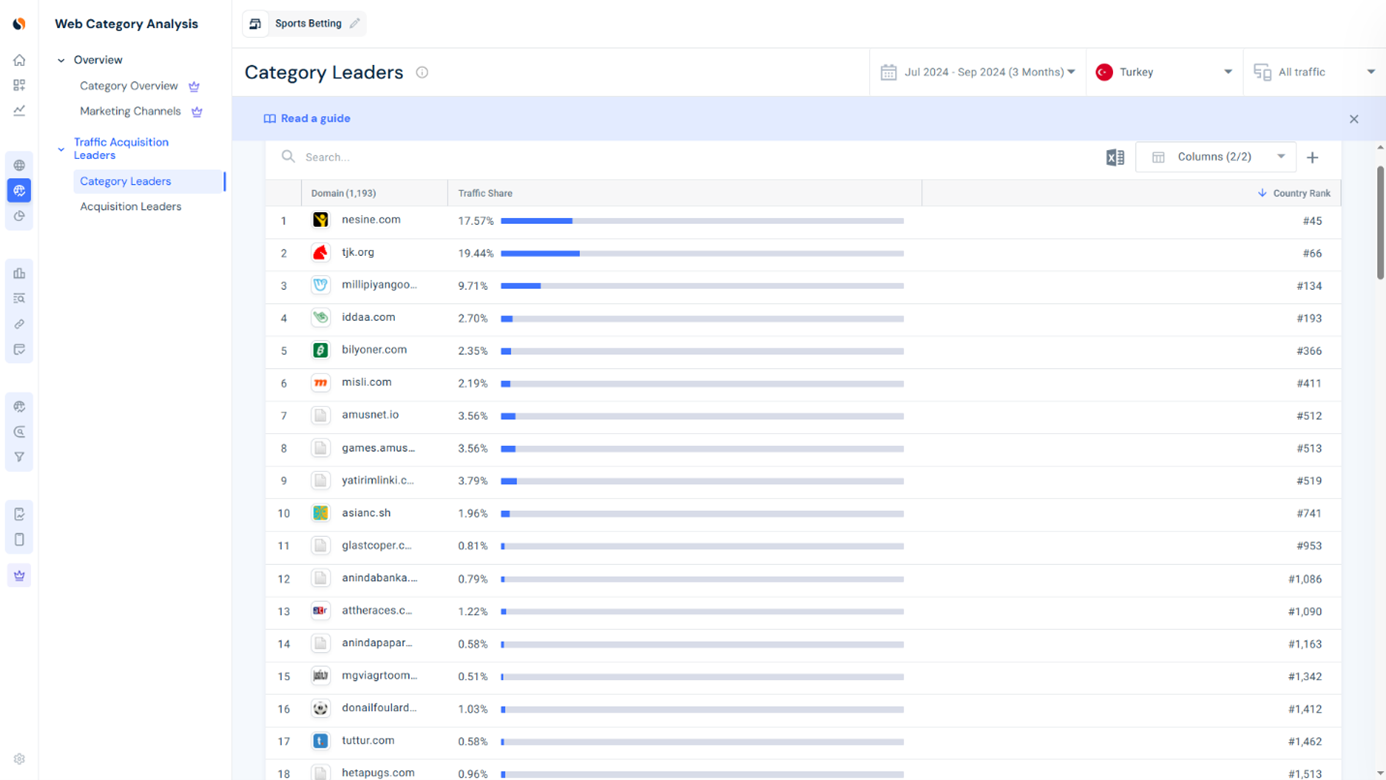This screenshot has width=1386, height=780.
Task: Export table using the Excel icon
Action: click(1115, 157)
